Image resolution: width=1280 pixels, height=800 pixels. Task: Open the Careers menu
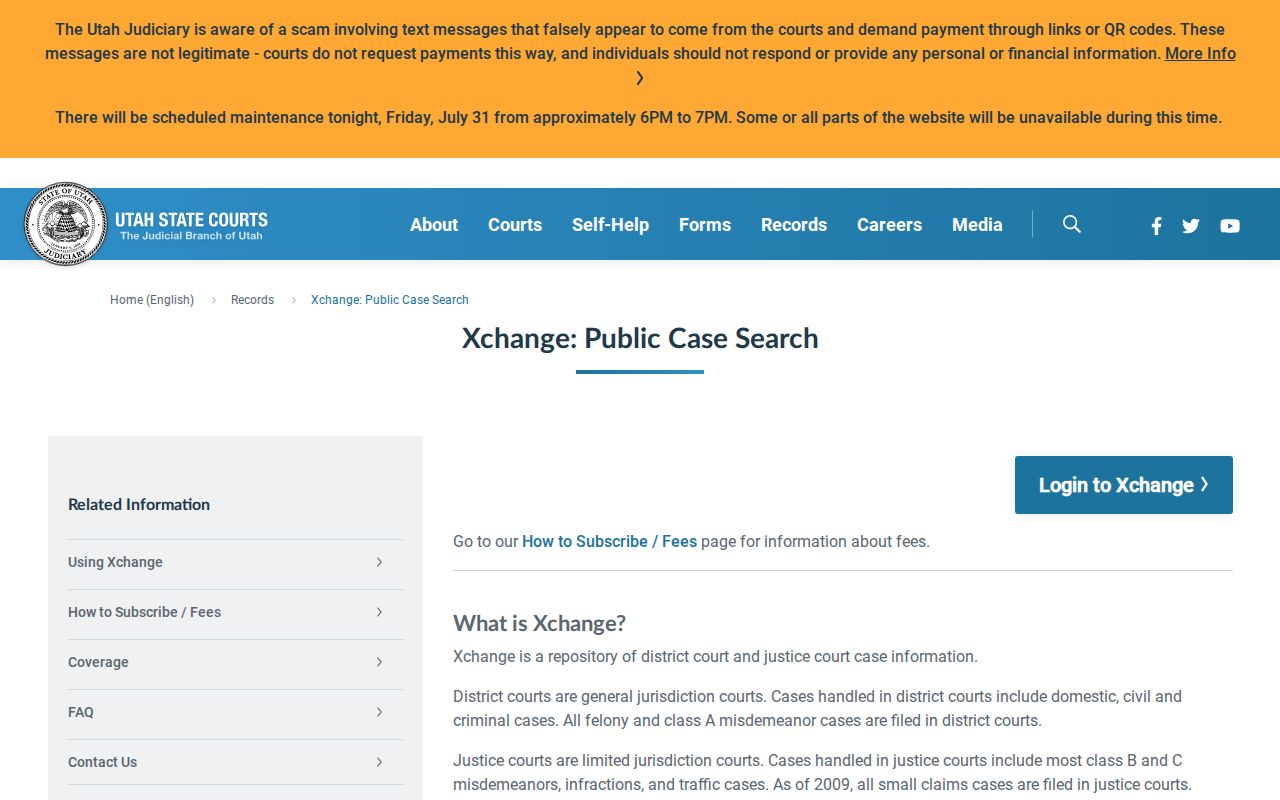point(889,225)
